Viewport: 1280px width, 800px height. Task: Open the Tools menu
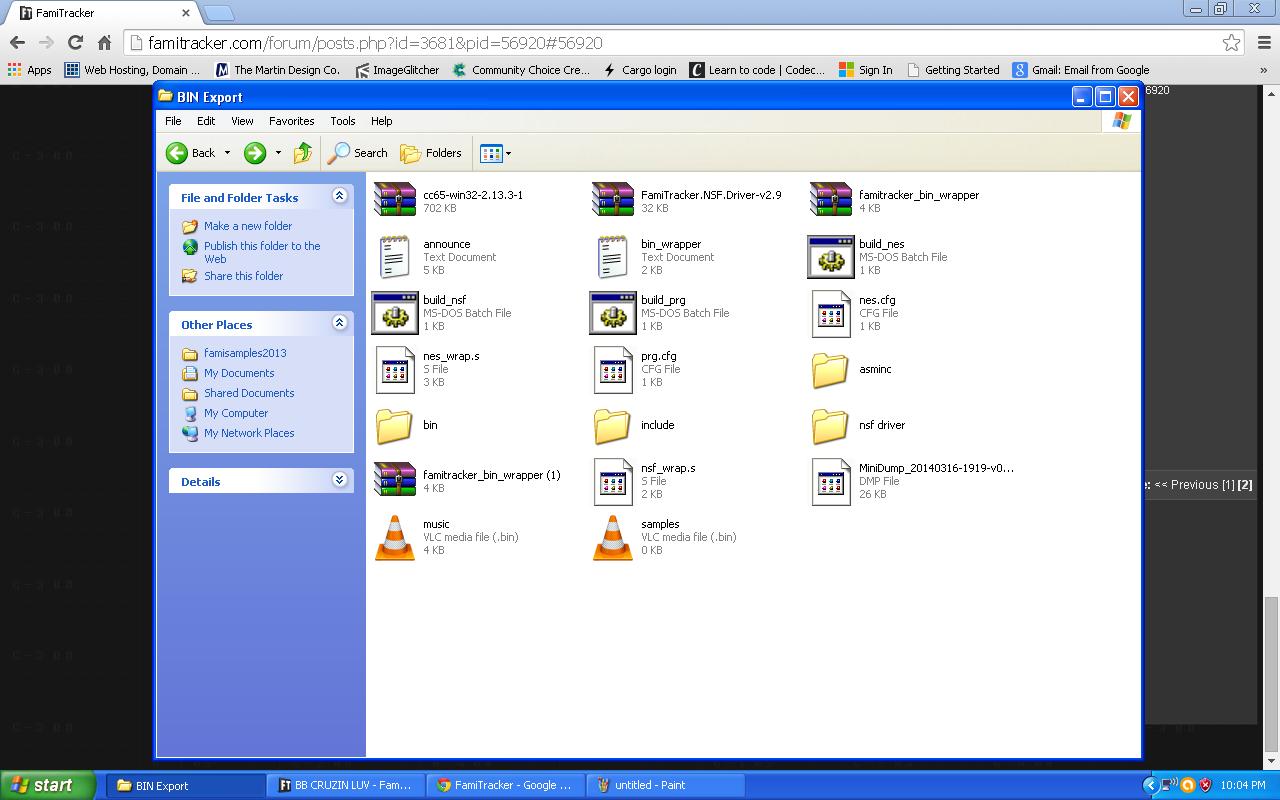(x=342, y=121)
